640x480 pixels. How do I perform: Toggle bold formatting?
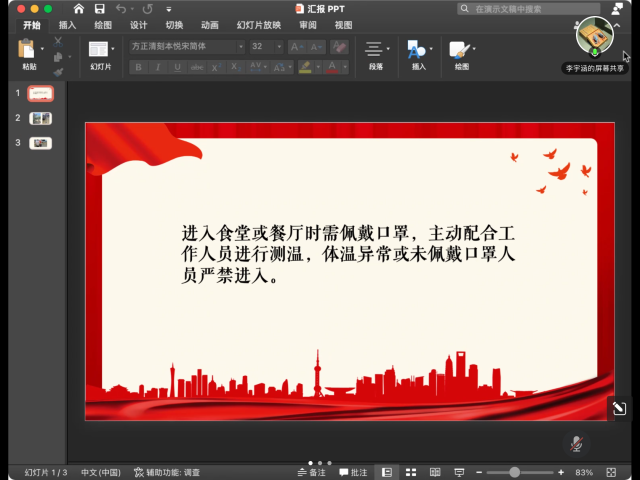pos(138,67)
